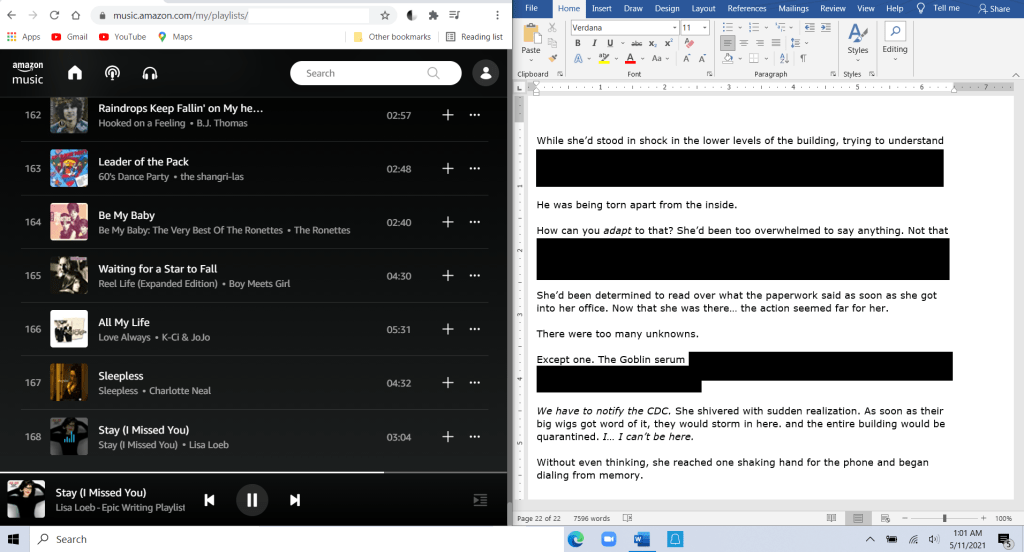Open the "Waiting for a Star to Fall" song title

(x=157, y=269)
